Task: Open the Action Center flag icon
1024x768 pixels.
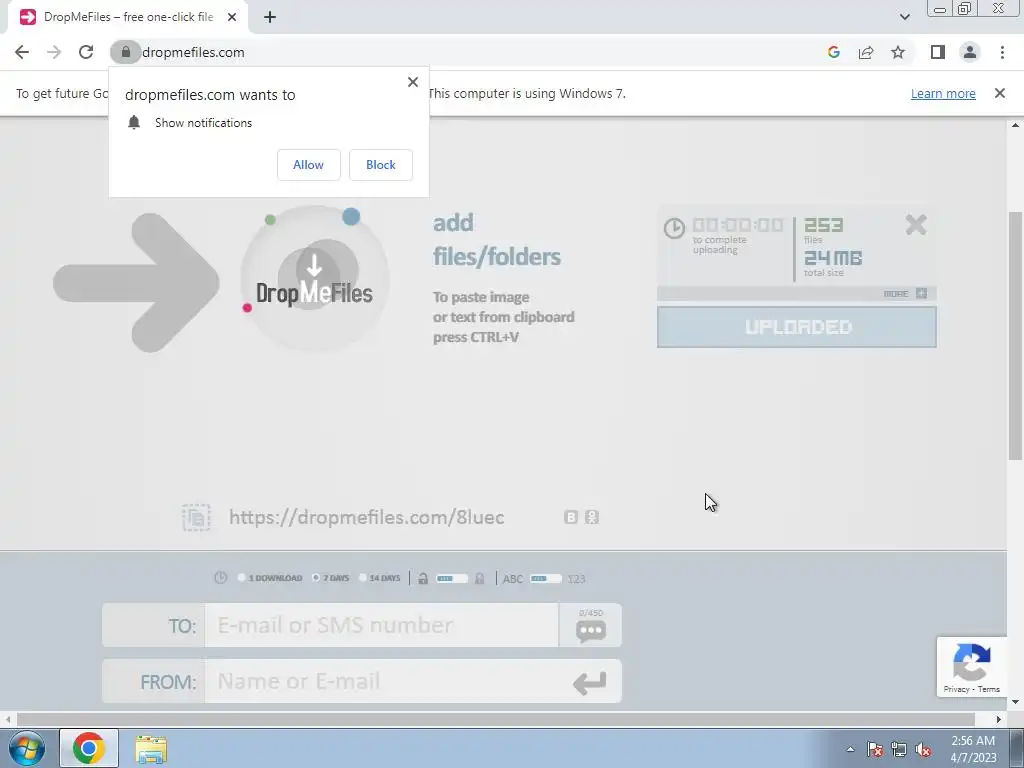Action: 875,749
